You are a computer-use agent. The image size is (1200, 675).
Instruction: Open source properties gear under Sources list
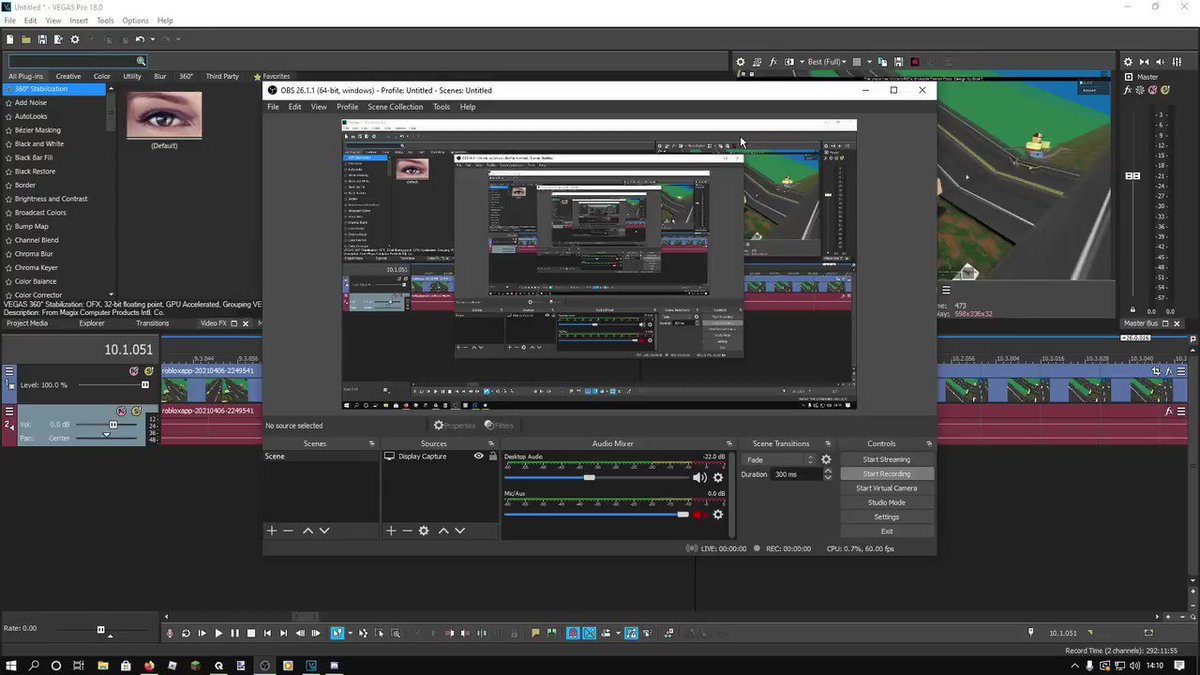click(x=424, y=531)
